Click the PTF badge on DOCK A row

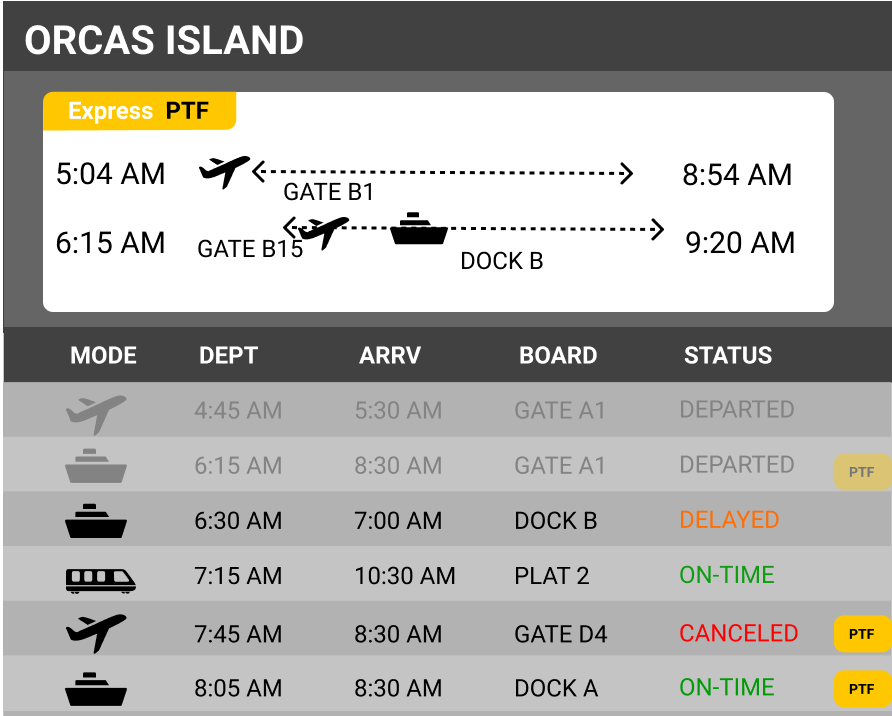(x=862, y=689)
